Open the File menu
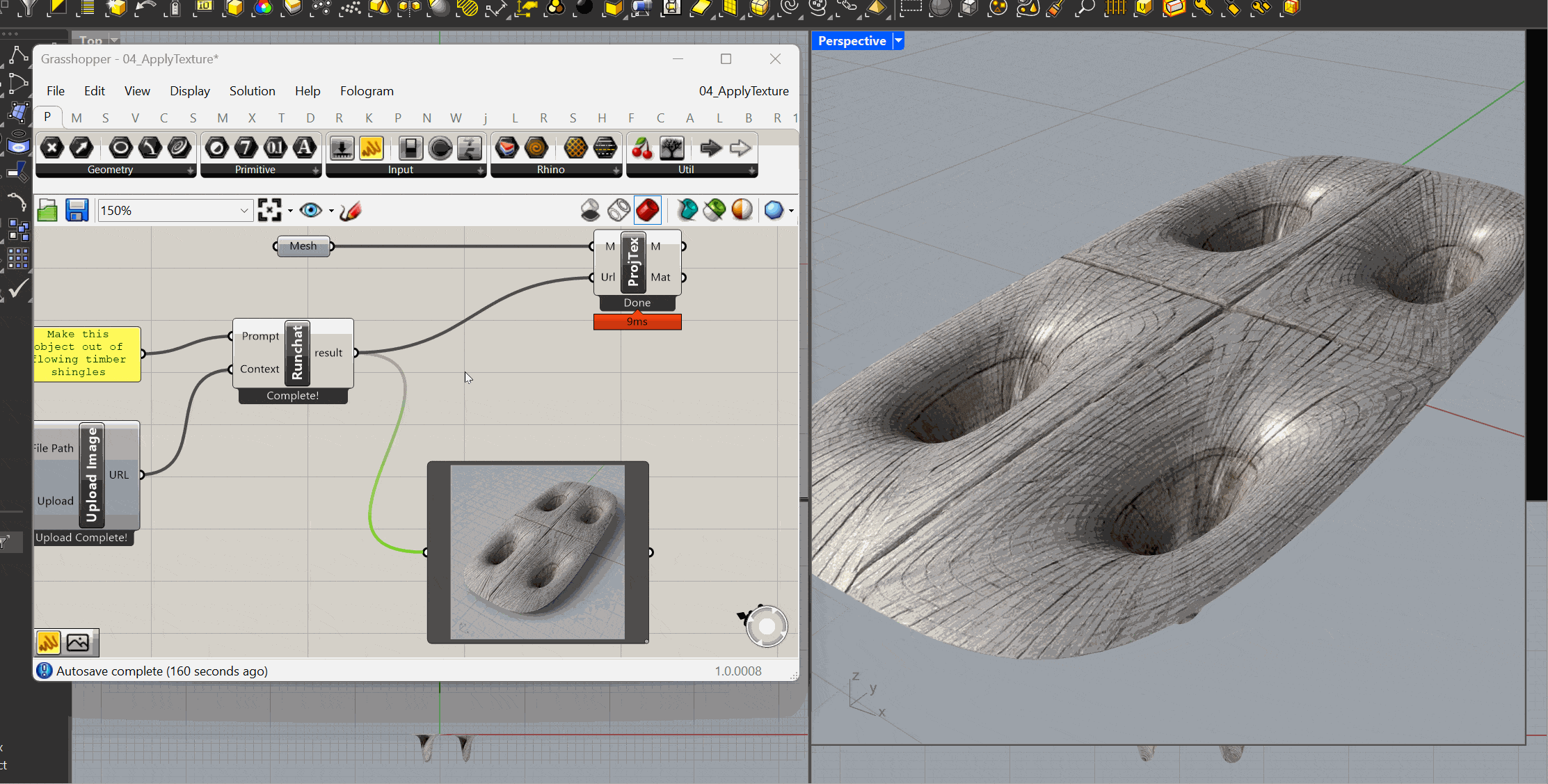This screenshot has height=784, width=1548. click(x=56, y=91)
